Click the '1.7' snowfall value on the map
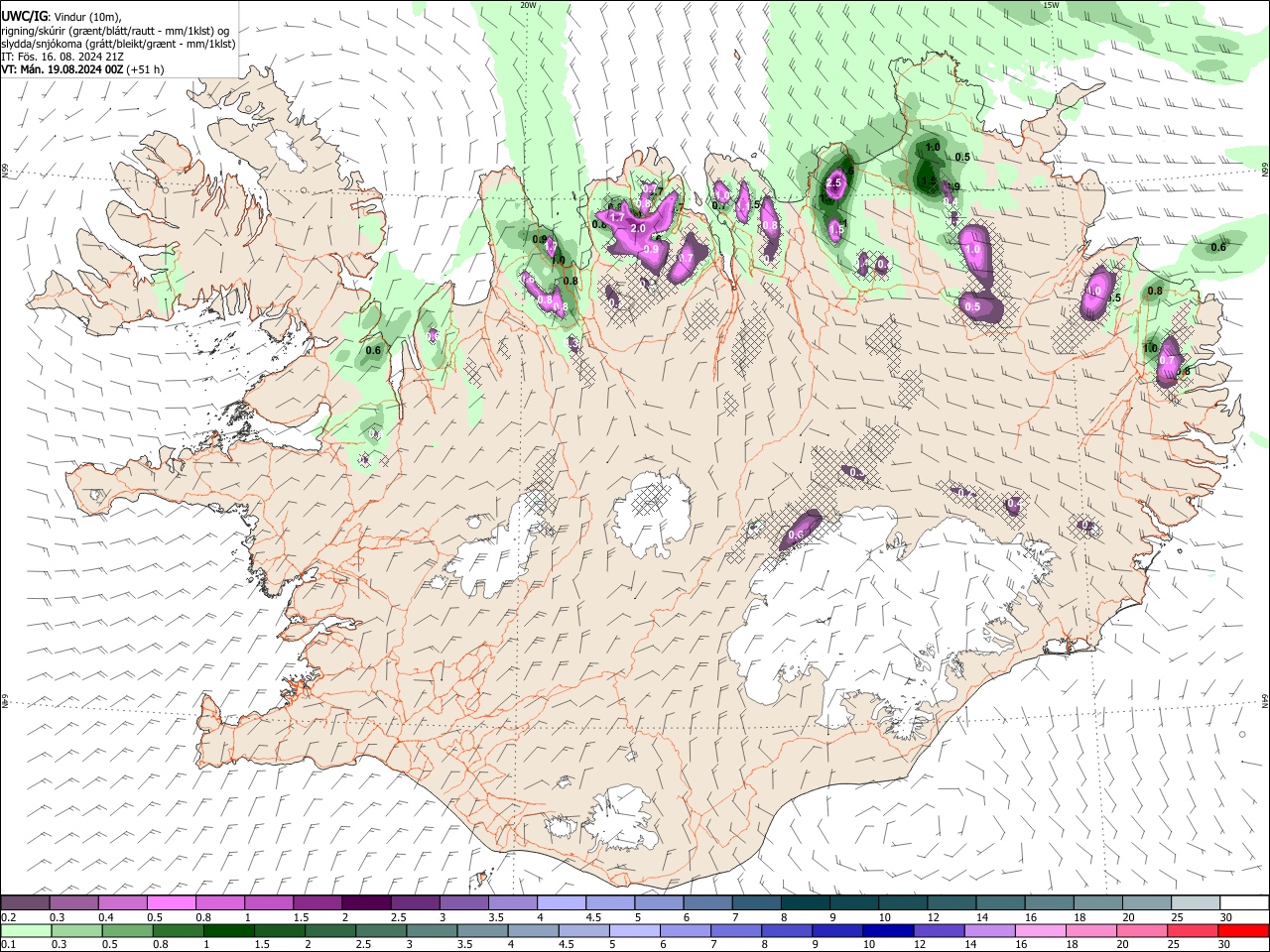 pos(616,217)
